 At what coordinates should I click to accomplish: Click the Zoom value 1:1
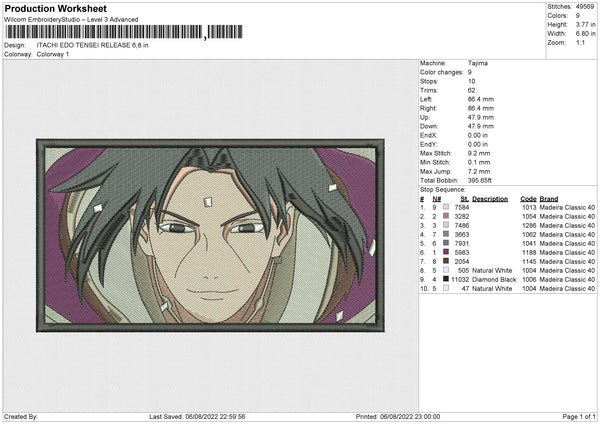580,42
